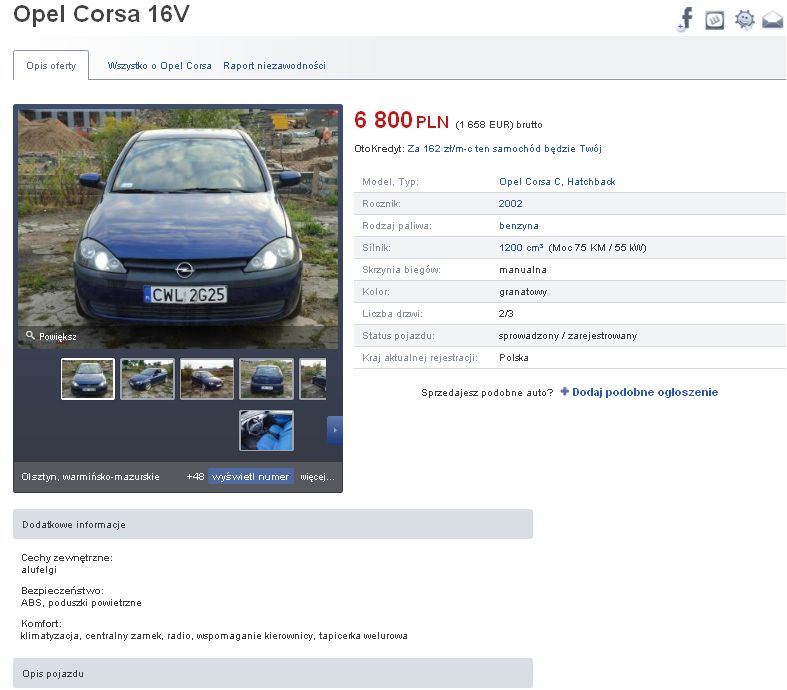The image size is (787, 690).
Task: Share via the Wykop square icon
Action: pyautogui.click(x=715, y=20)
